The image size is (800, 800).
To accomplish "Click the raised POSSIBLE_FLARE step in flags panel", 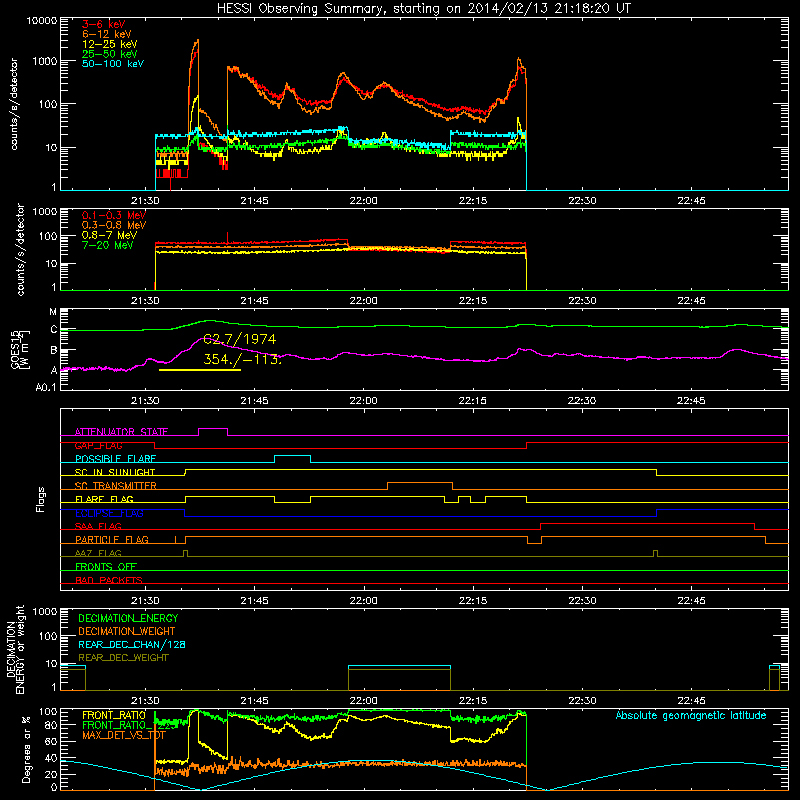I will coord(292,459).
